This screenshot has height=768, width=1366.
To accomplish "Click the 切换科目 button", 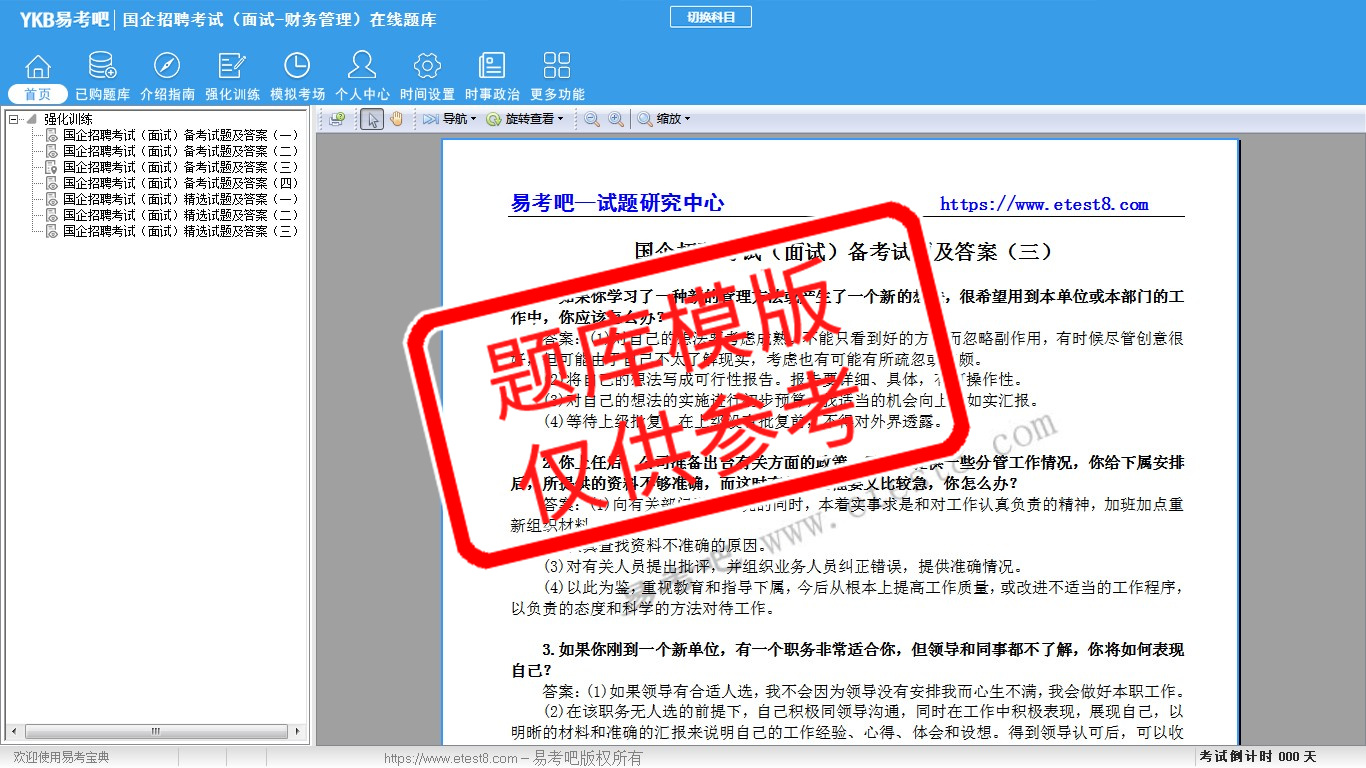I will [710, 17].
